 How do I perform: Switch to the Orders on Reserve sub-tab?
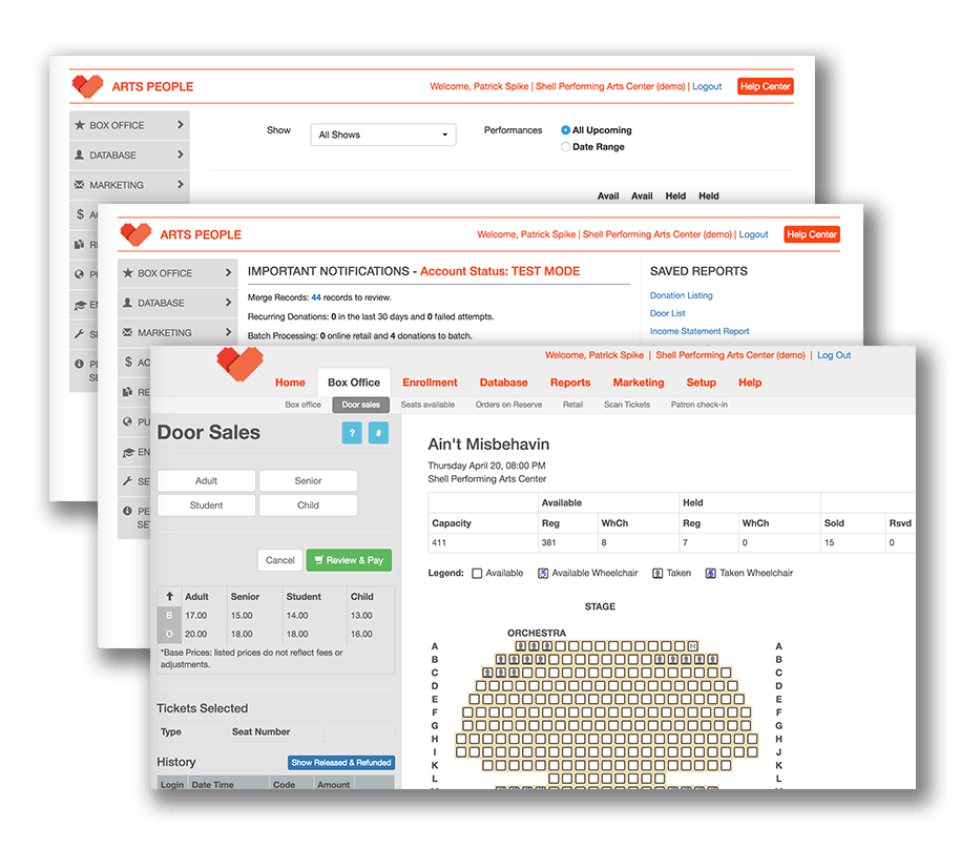coord(508,405)
